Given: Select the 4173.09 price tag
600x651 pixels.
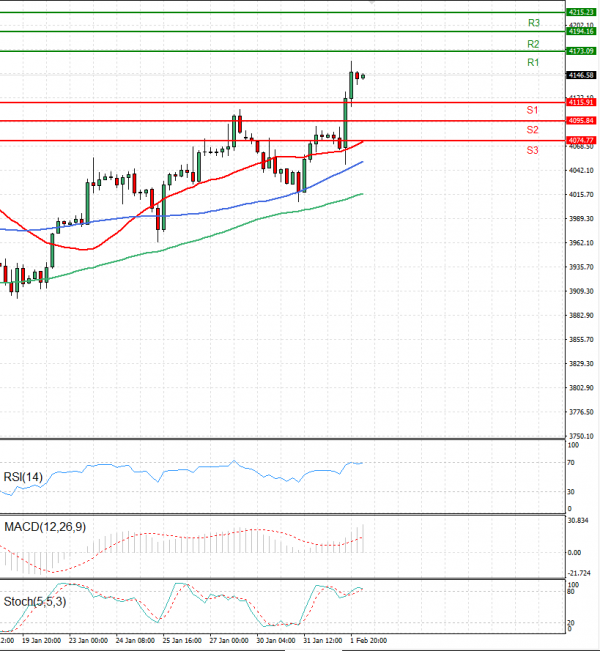Looking at the screenshot, I should (x=581, y=51).
